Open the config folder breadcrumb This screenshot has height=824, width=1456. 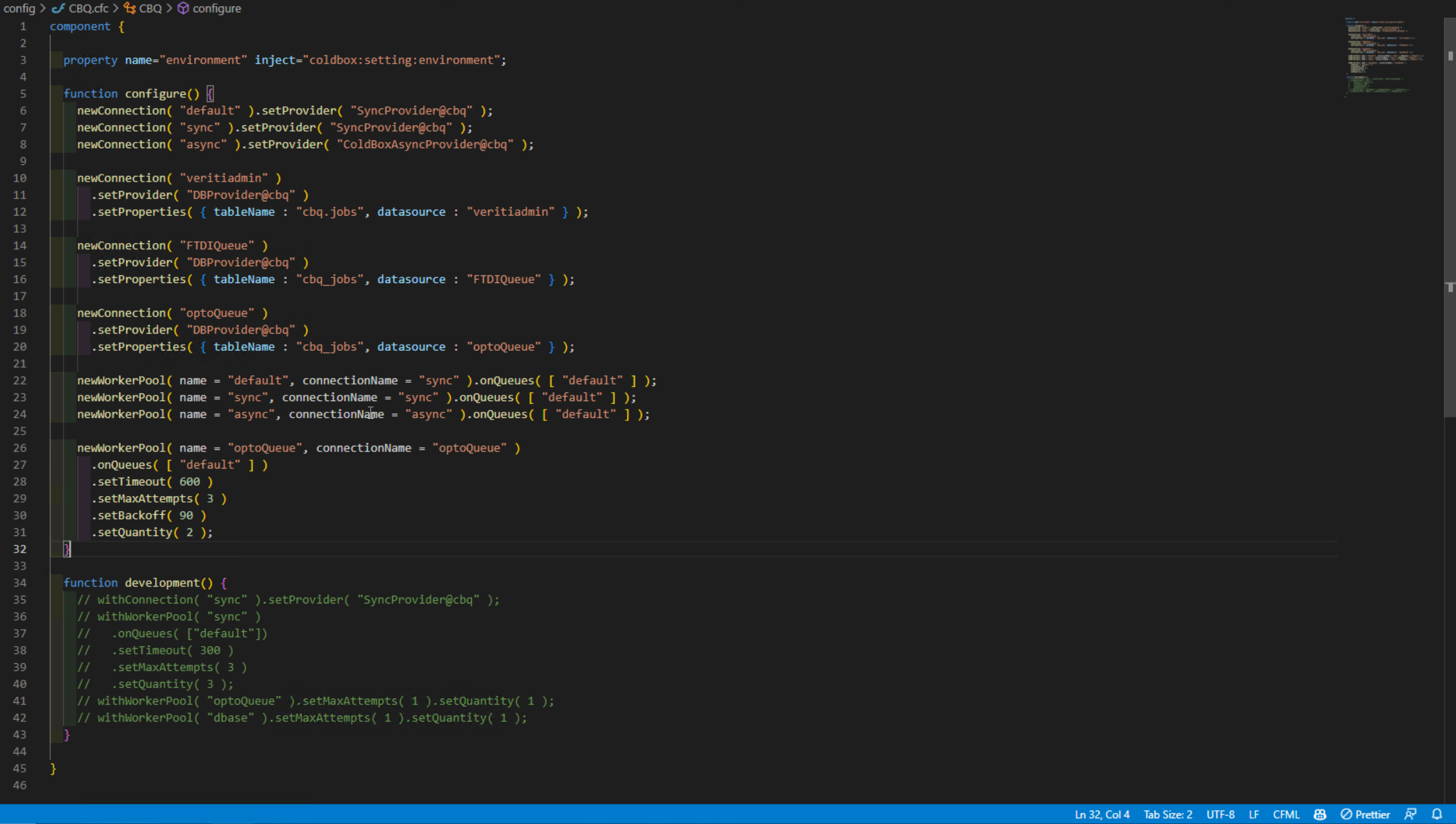[19, 9]
